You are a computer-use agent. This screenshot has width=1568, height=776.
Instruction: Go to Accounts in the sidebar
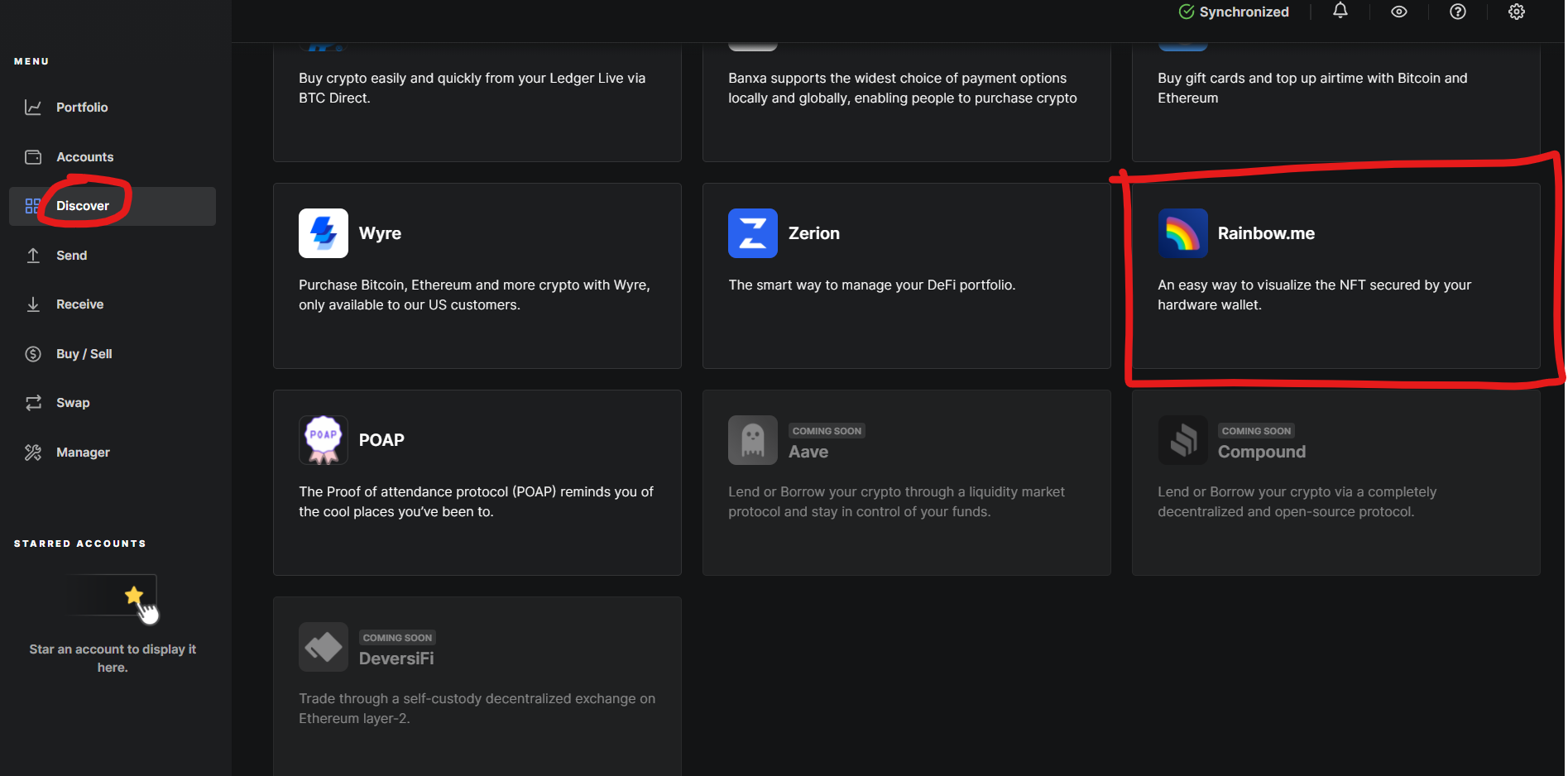[84, 157]
